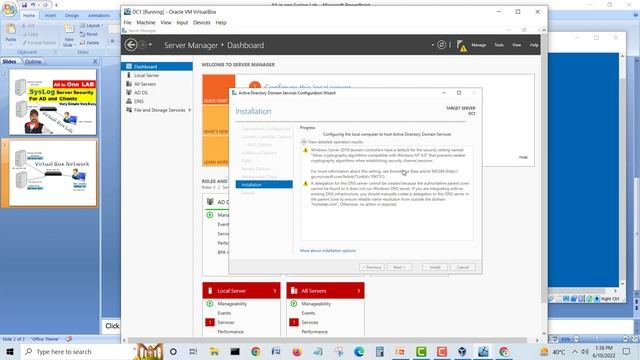
Task: Close the PowerPoint slides pane
Action: (x=95, y=62)
